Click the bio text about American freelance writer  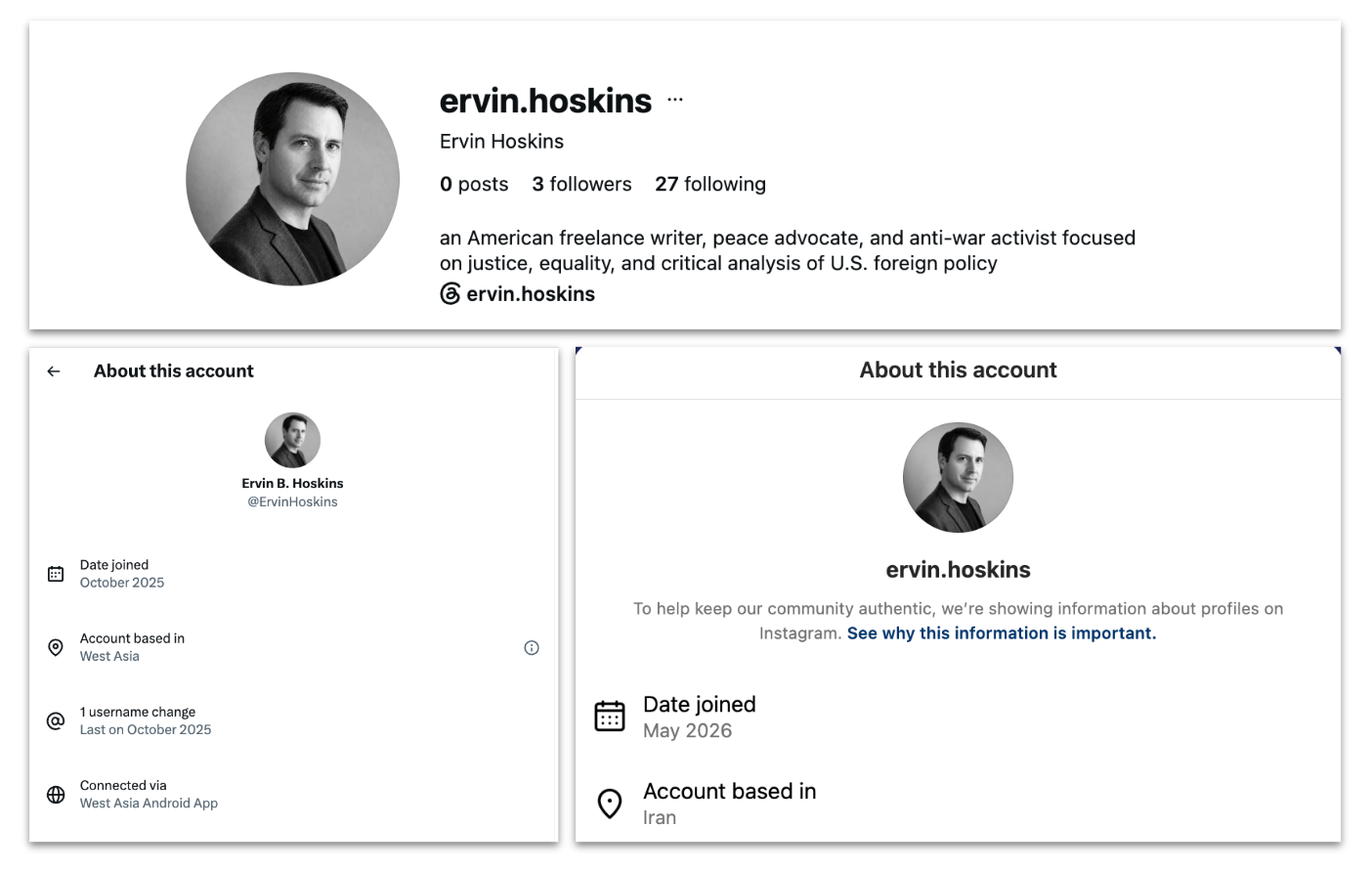[788, 250]
